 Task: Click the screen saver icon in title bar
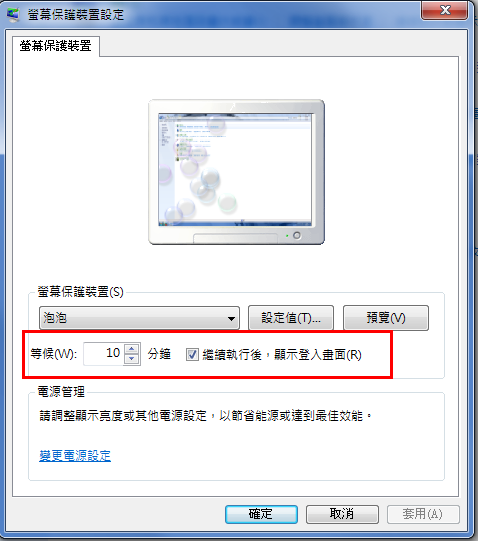point(13,14)
